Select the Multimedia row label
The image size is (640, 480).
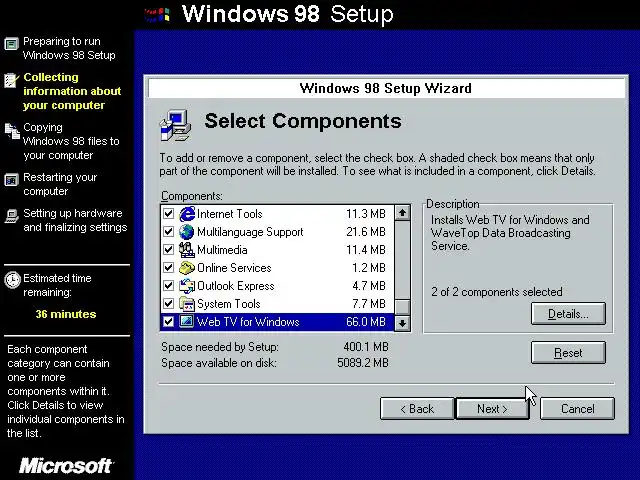click(x=222, y=250)
